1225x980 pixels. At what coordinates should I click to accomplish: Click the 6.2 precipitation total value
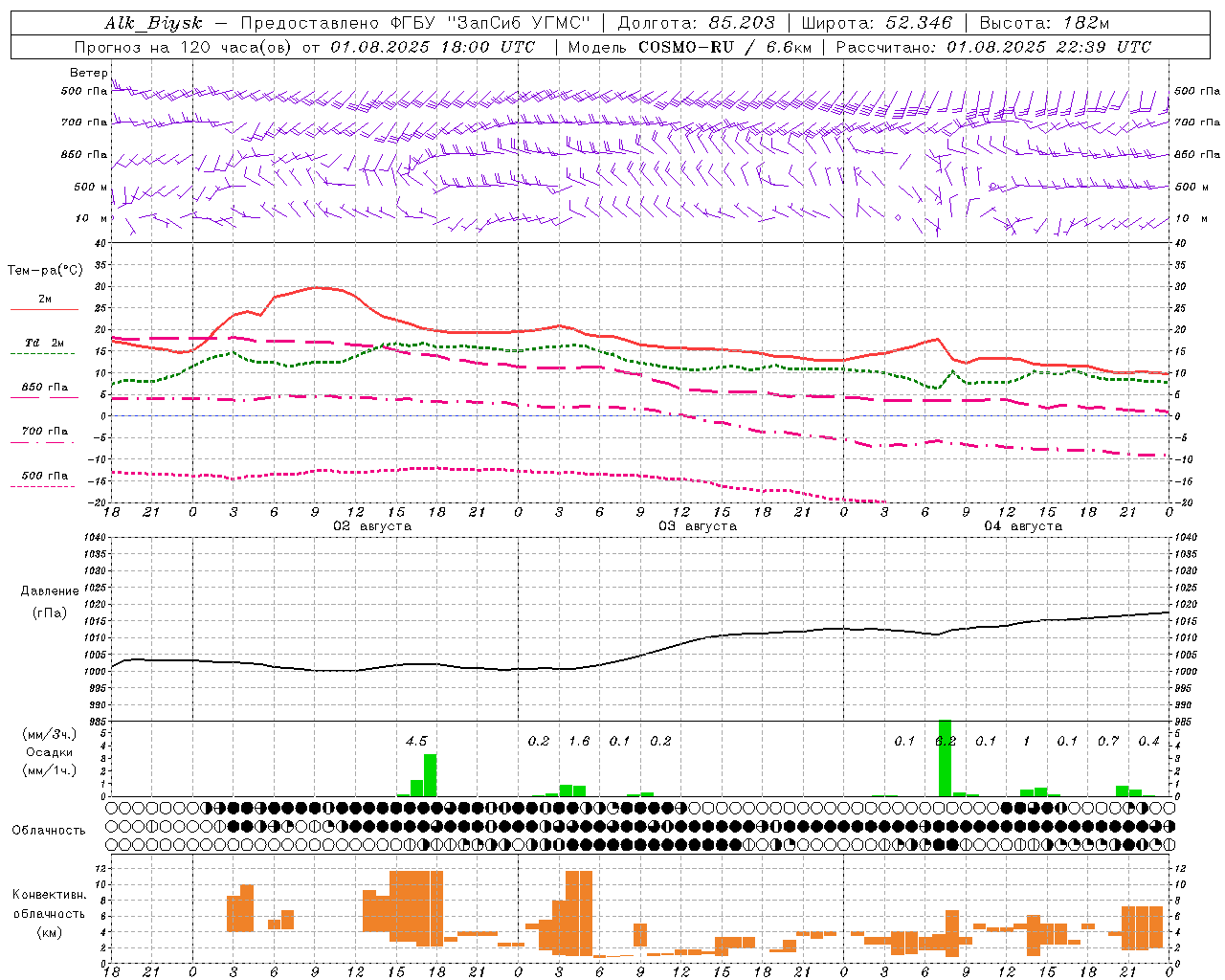point(946,741)
